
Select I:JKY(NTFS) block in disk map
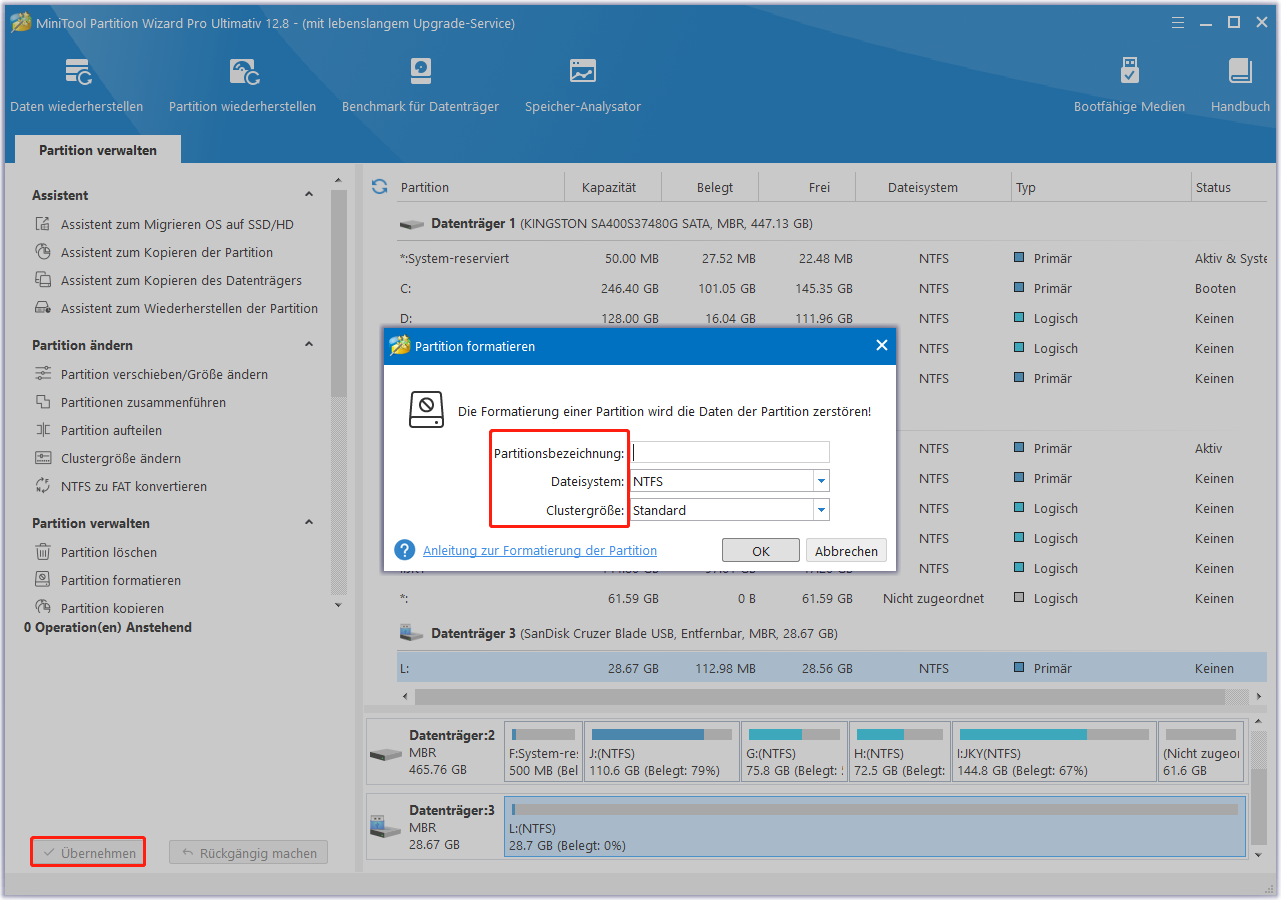pyautogui.click(x=1053, y=752)
